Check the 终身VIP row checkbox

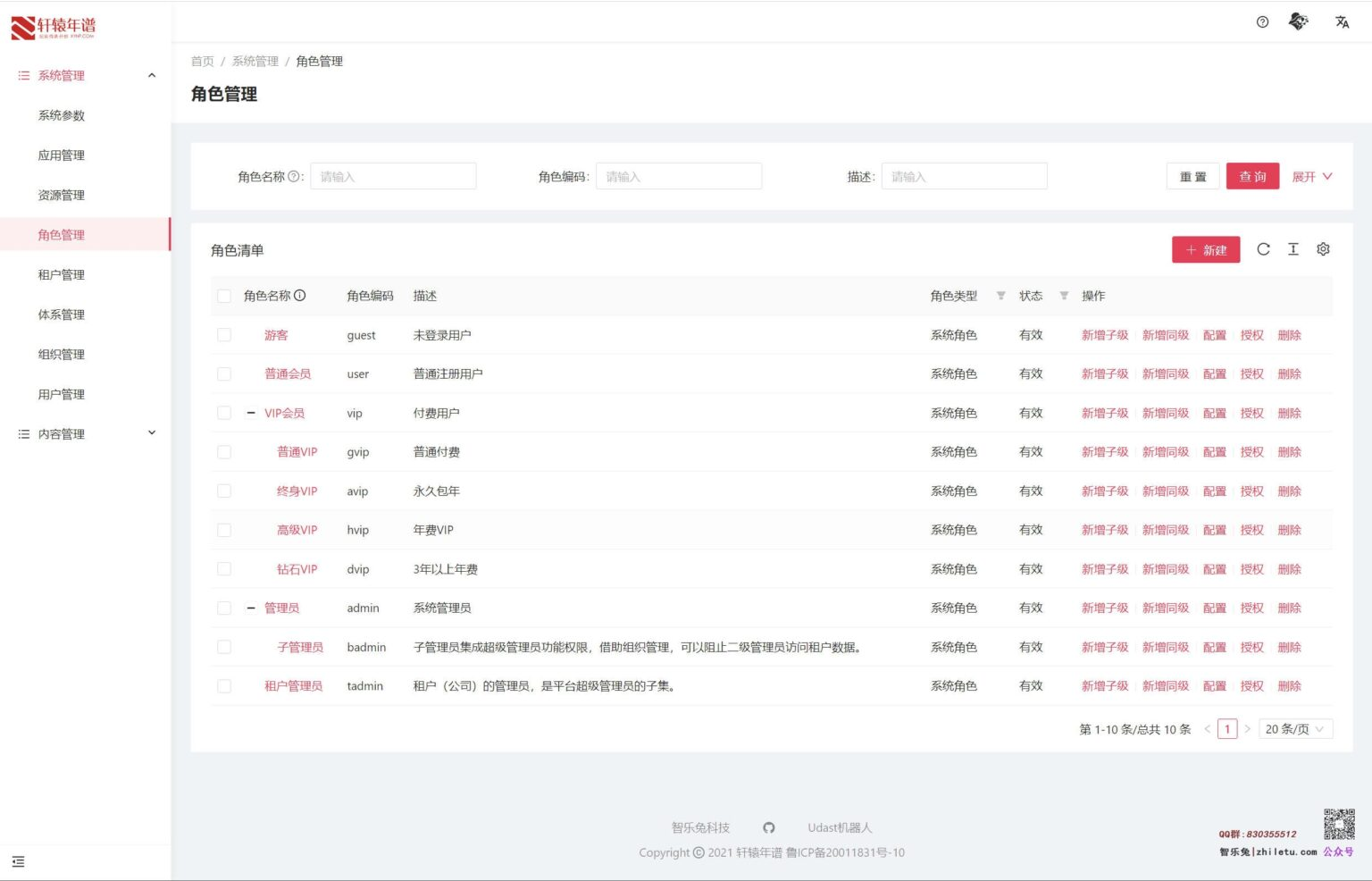coord(224,491)
